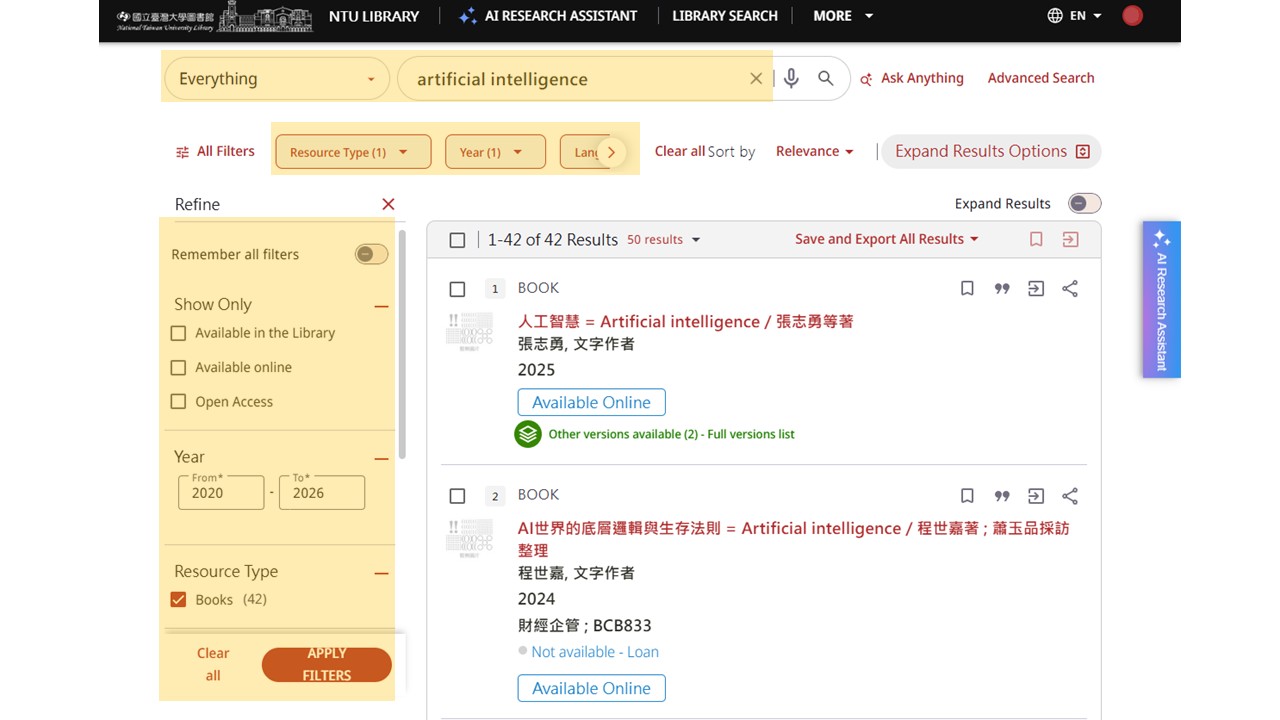Close the Refine panel with red X
The height and width of the screenshot is (720, 1280).
388,204
